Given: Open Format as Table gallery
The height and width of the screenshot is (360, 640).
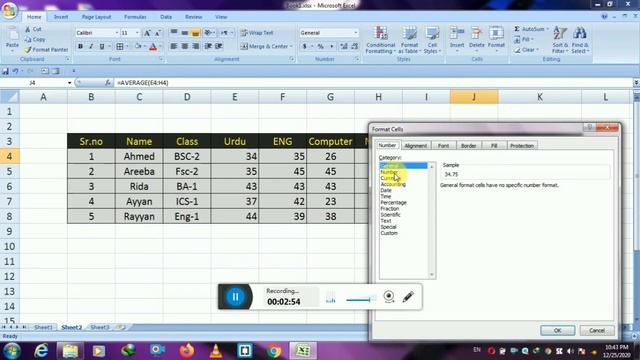Looking at the screenshot, I should pos(409,40).
